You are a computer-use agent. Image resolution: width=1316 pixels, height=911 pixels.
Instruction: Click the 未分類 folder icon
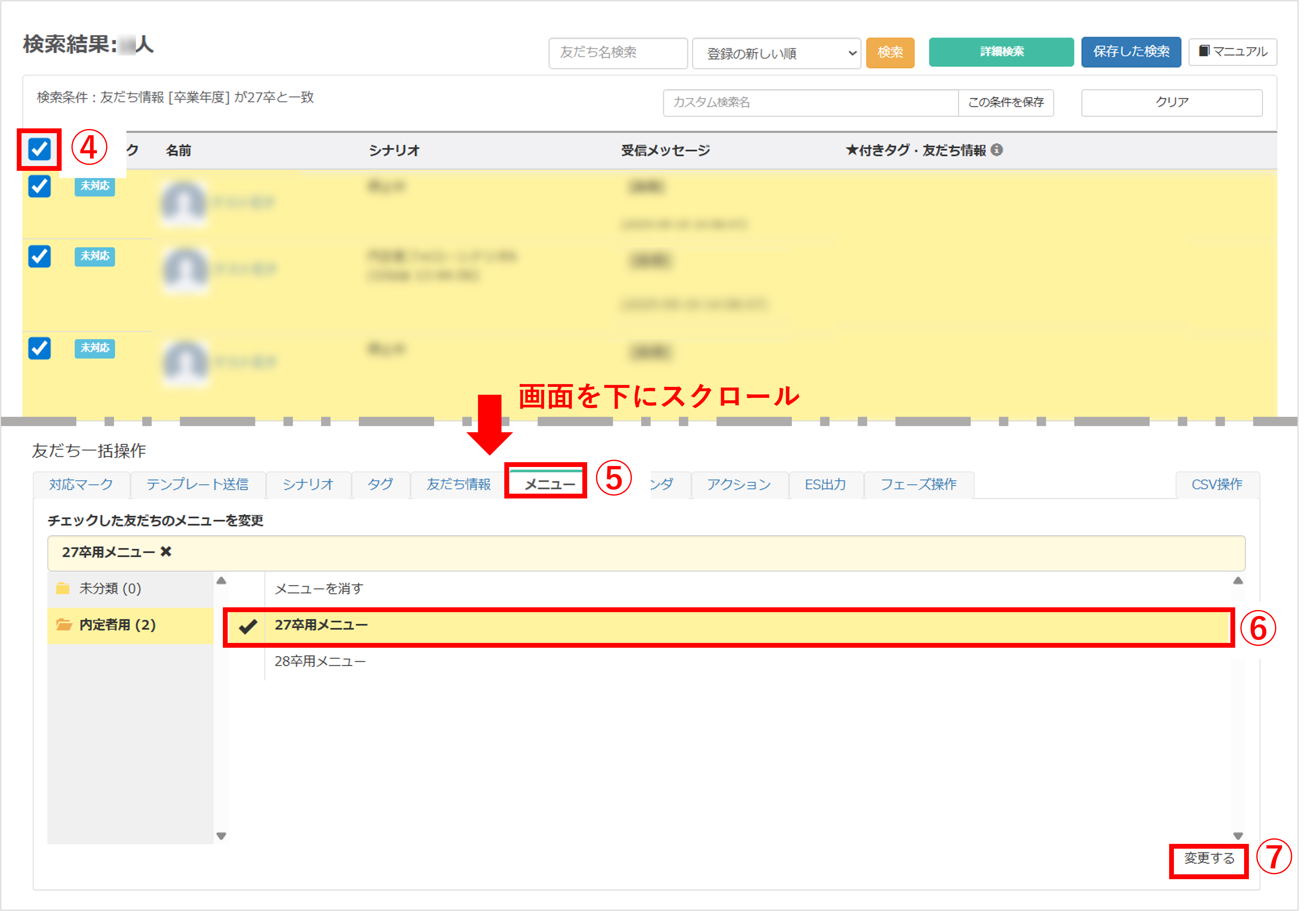pos(63,588)
